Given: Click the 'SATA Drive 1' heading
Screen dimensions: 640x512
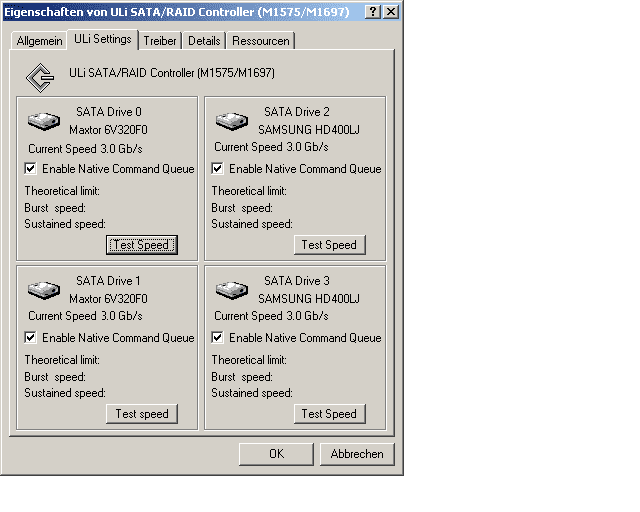Looking at the screenshot, I should pos(109,281).
